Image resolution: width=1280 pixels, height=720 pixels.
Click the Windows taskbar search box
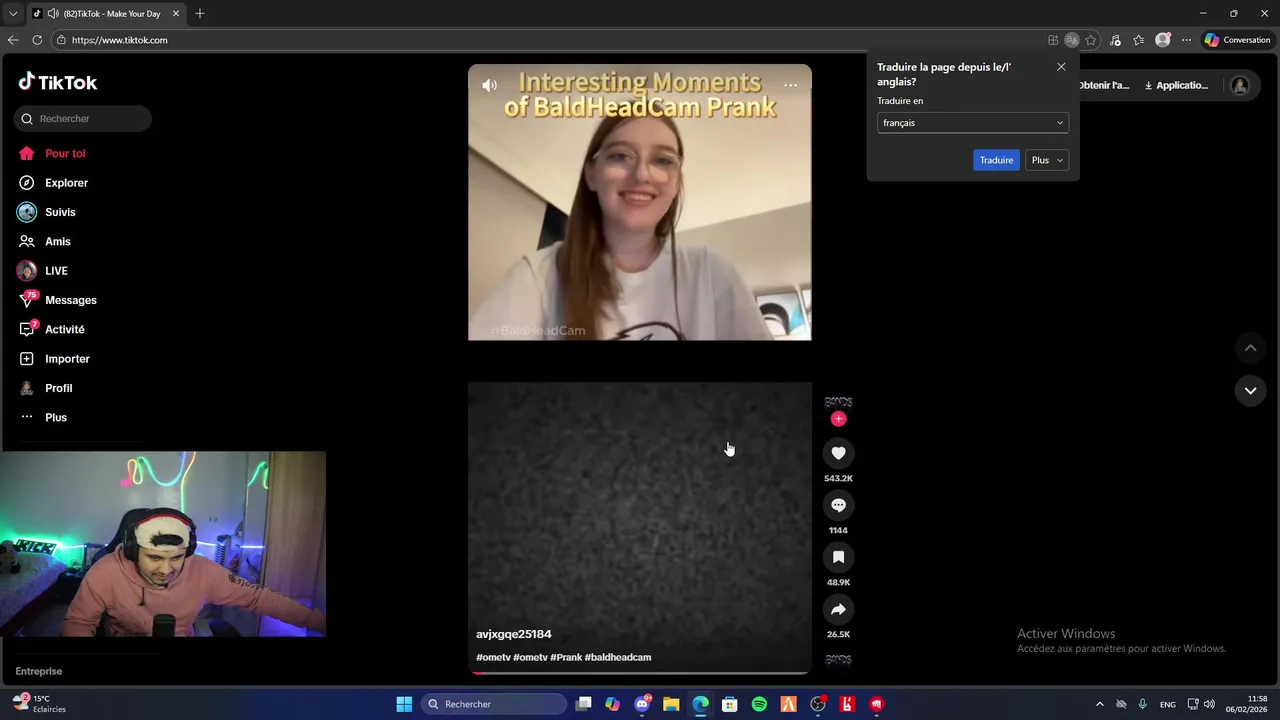(494, 704)
